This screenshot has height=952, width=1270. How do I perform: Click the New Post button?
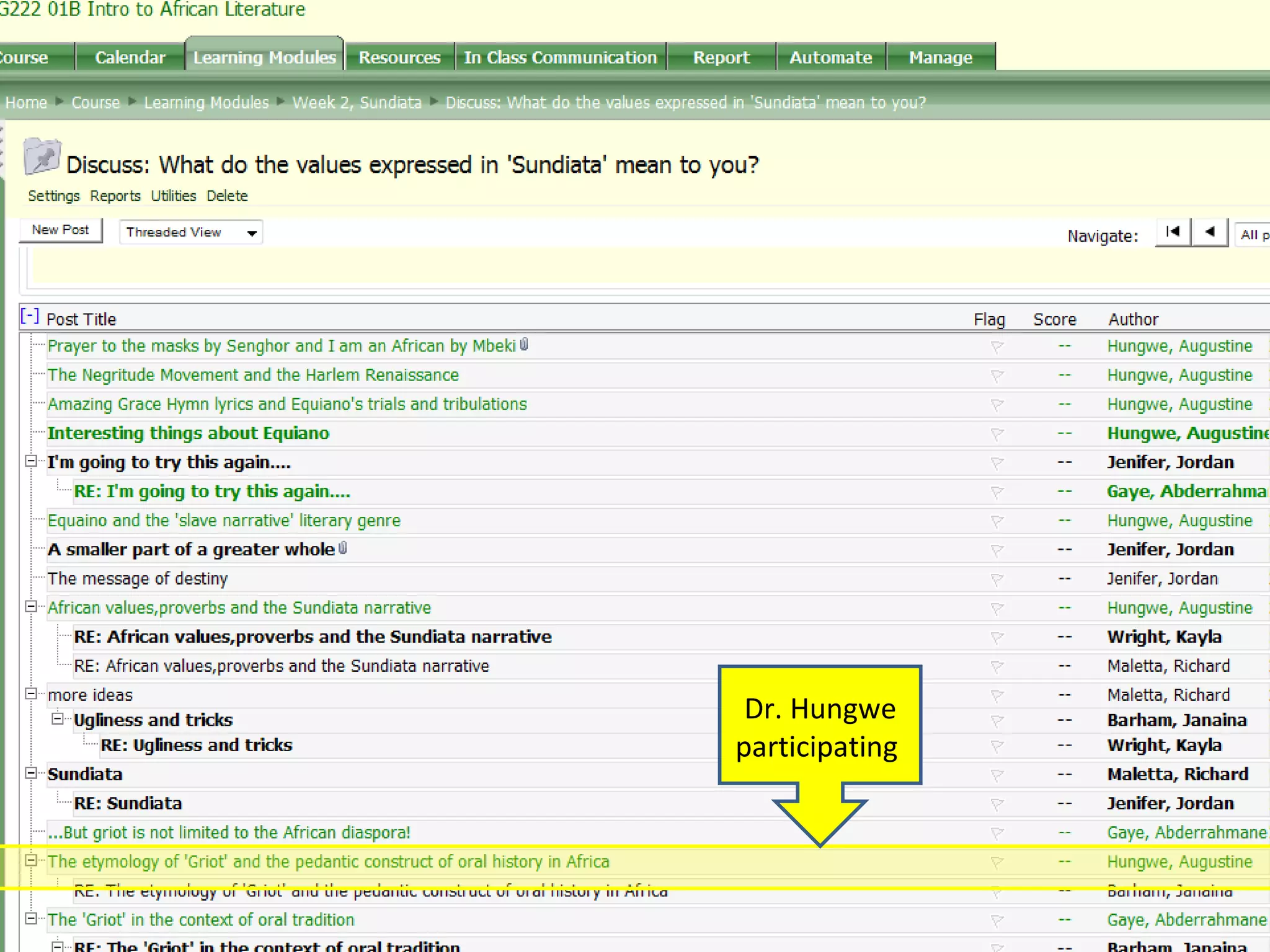[60, 230]
